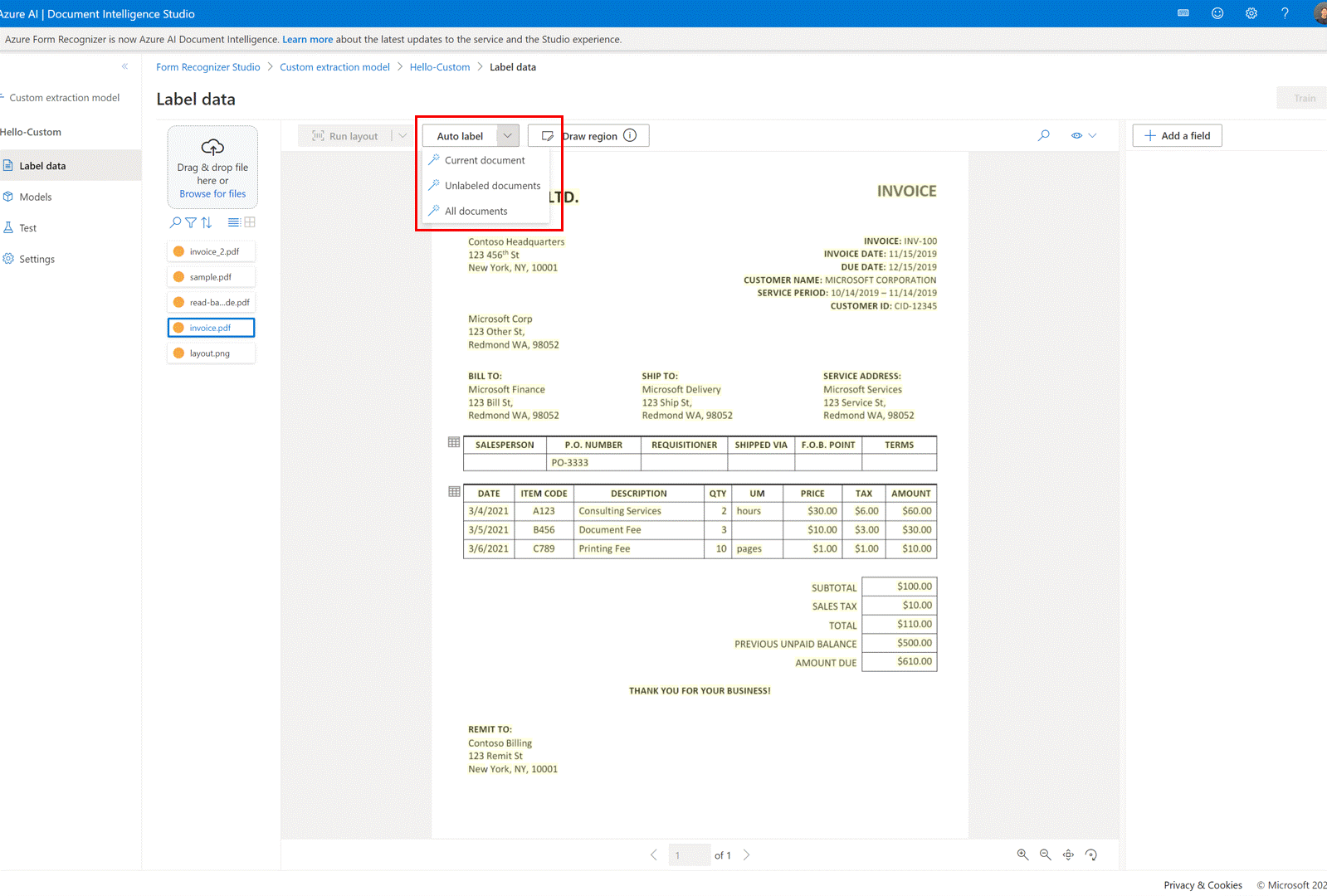Click the sort arrows icon above file list
This screenshot has height=896, width=1327.
point(207,222)
